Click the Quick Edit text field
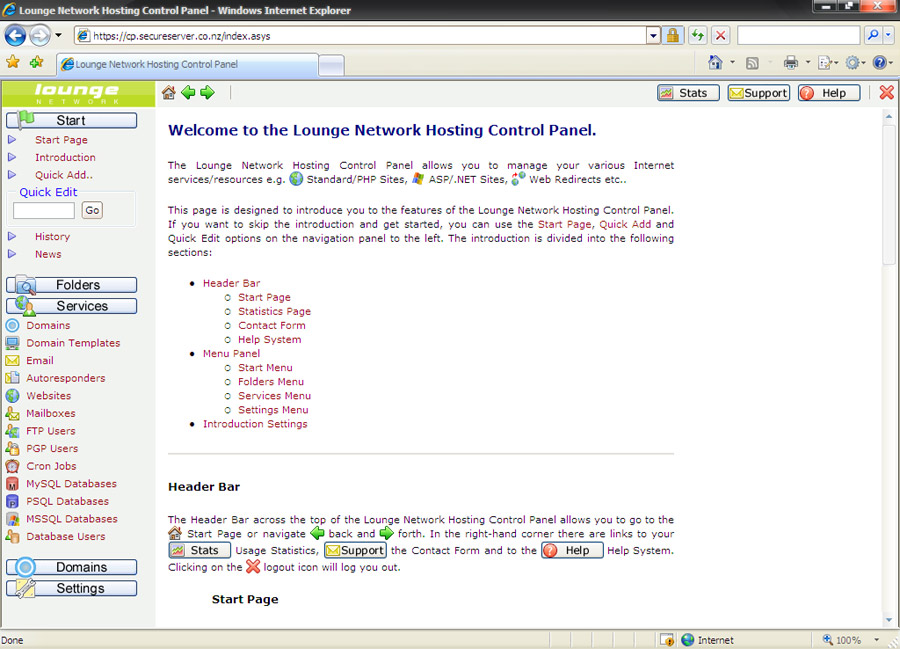 [44, 210]
